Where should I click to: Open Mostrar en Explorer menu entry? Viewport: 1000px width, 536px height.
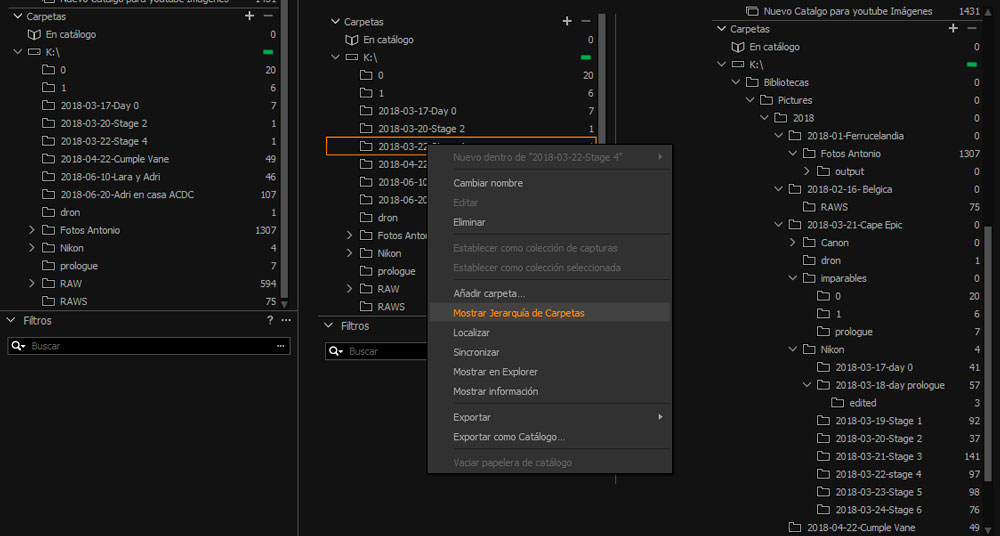click(x=495, y=372)
